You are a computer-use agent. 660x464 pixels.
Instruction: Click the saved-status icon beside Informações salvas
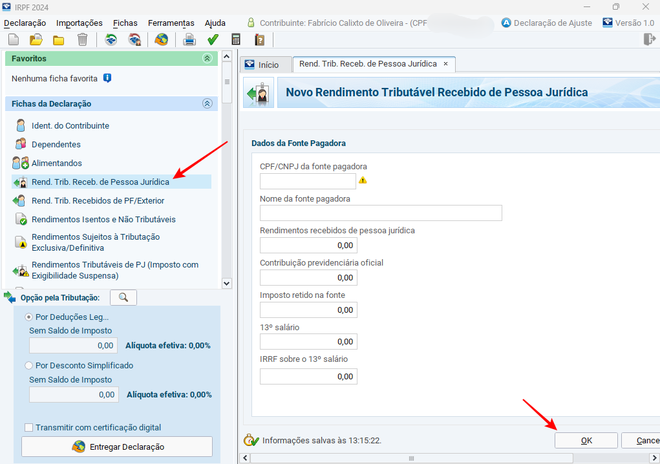(251, 440)
